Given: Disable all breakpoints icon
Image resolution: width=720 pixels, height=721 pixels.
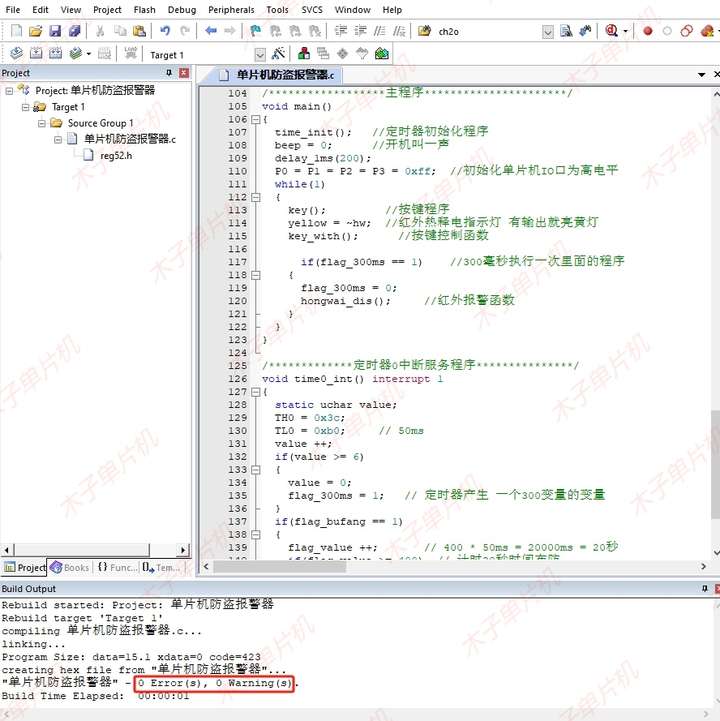Looking at the screenshot, I should click(x=686, y=31).
